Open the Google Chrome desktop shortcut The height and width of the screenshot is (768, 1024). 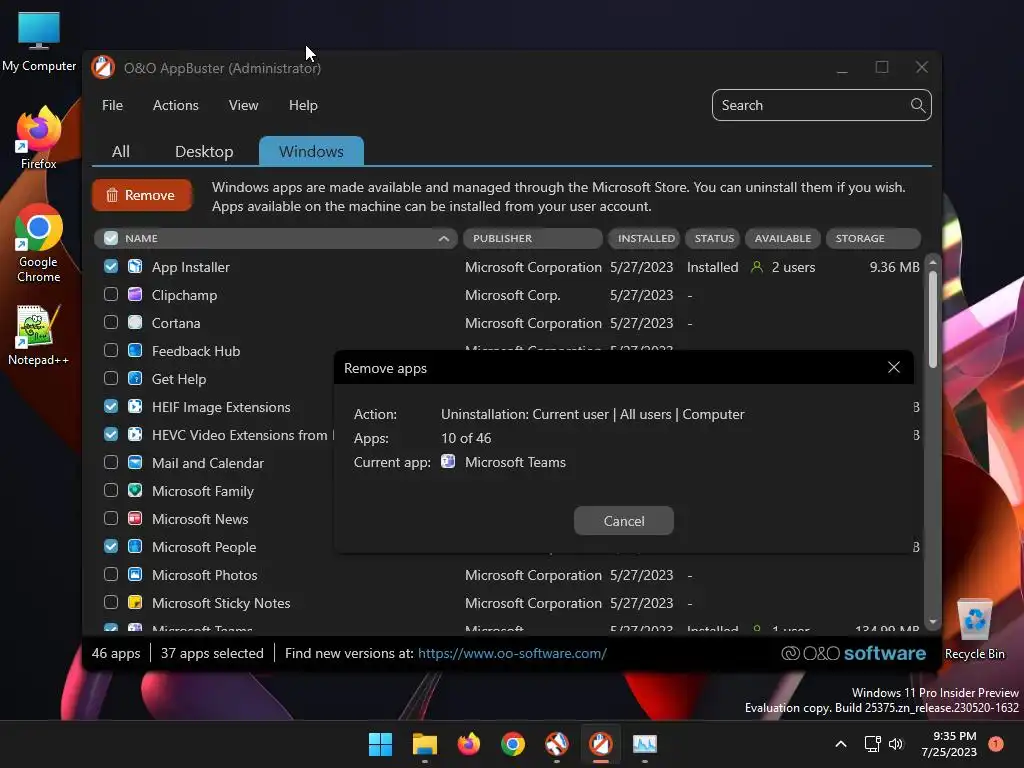(39, 243)
